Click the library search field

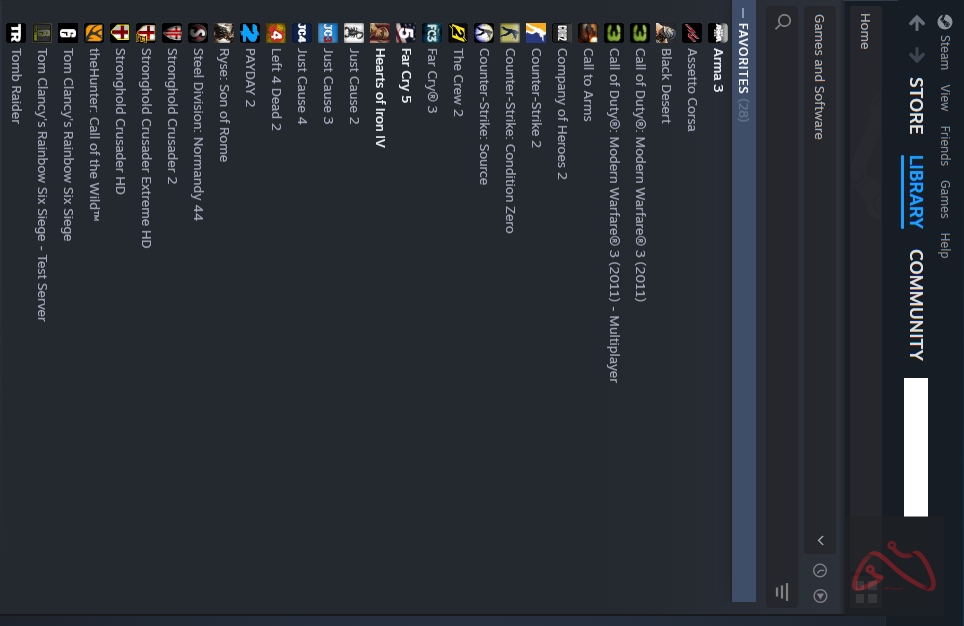pyautogui.click(x=782, y=300)
